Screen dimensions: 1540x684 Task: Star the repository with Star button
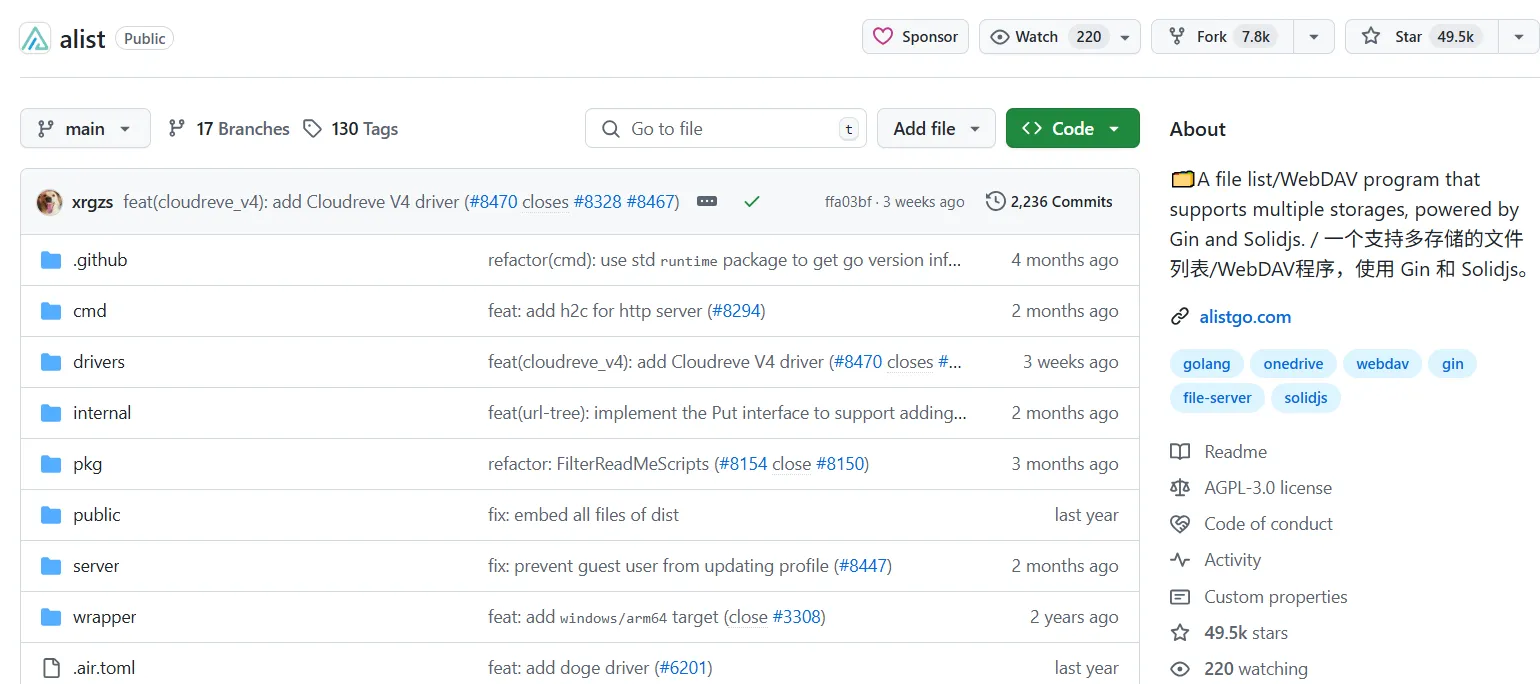click(1420, 37)
